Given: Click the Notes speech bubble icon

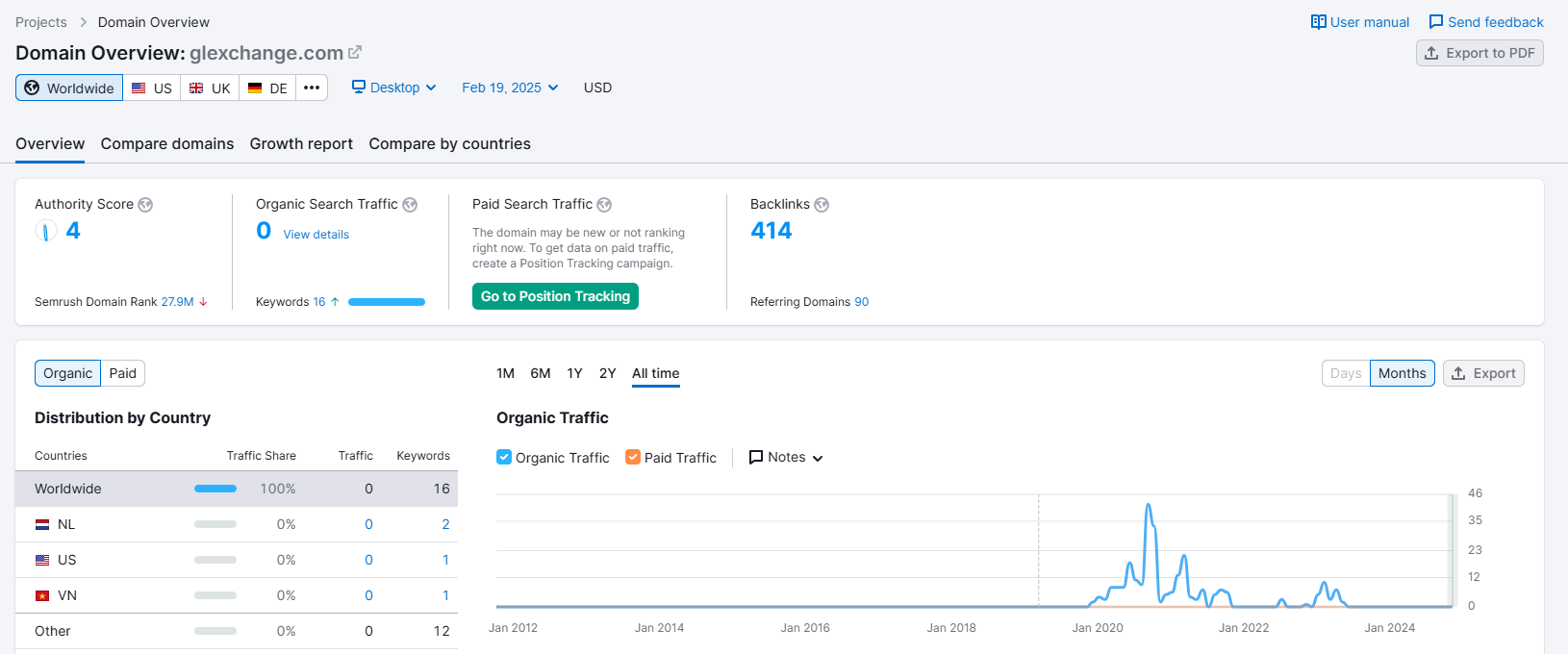Looking at the screenshot, I should pos(756,458).
